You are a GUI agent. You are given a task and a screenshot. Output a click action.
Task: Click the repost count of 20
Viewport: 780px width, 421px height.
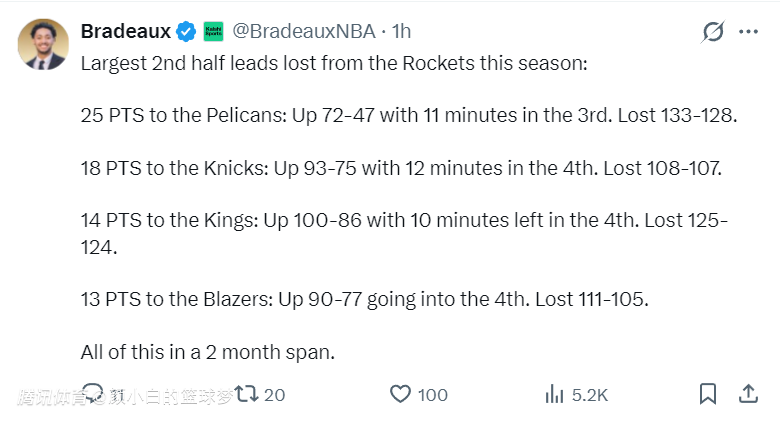[x=275, y=395]
